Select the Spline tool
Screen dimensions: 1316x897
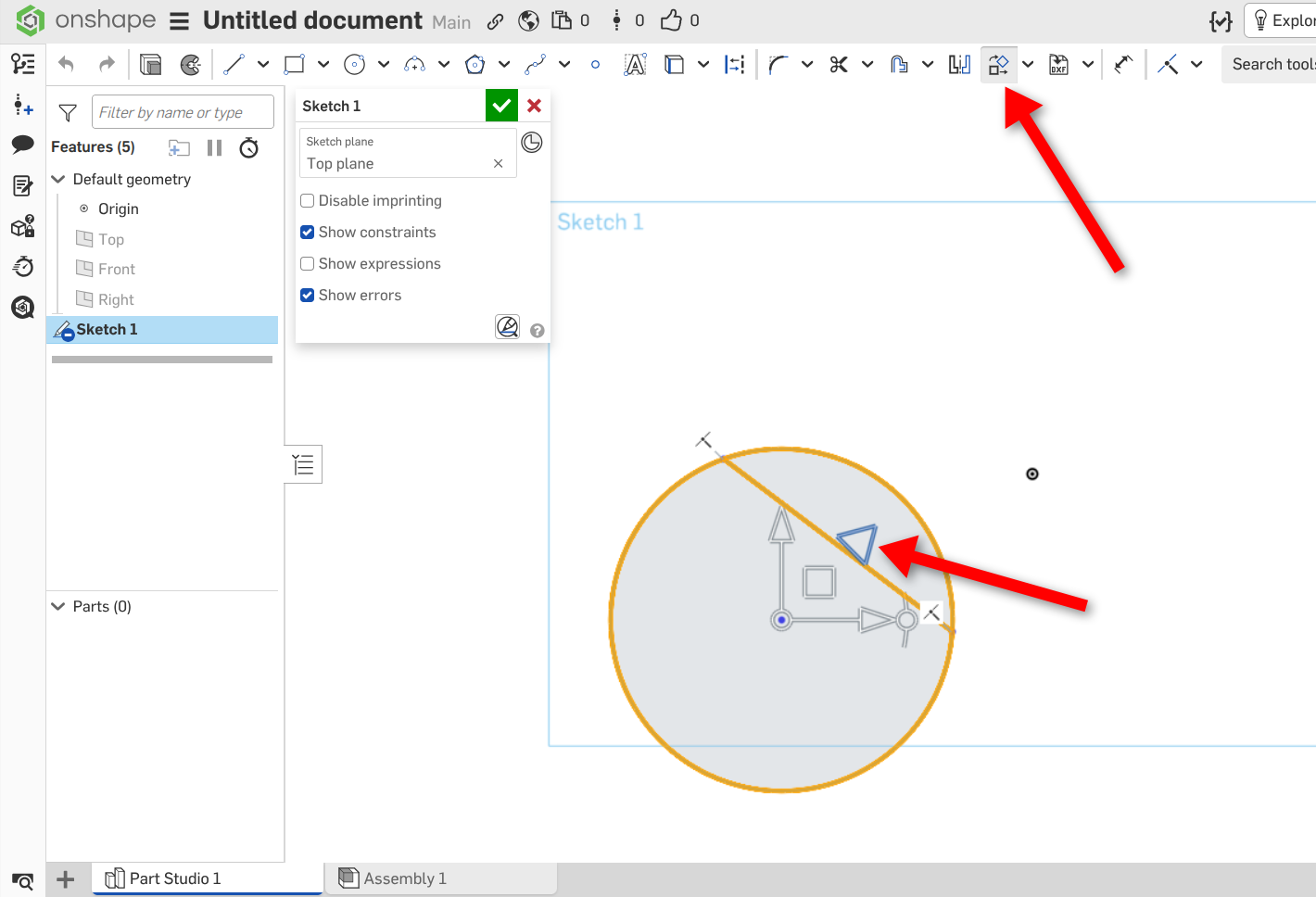click(535, 64)
